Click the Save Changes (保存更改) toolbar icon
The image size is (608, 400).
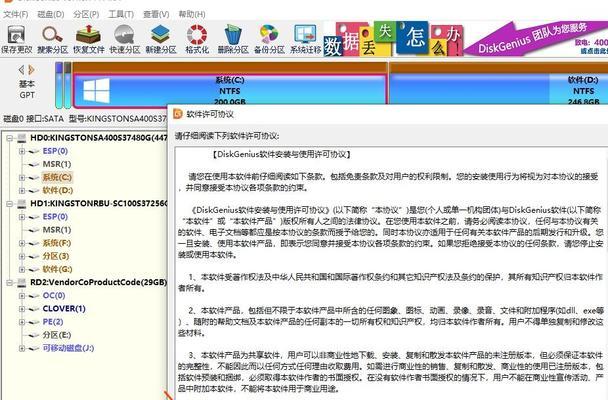pos(16,39)
